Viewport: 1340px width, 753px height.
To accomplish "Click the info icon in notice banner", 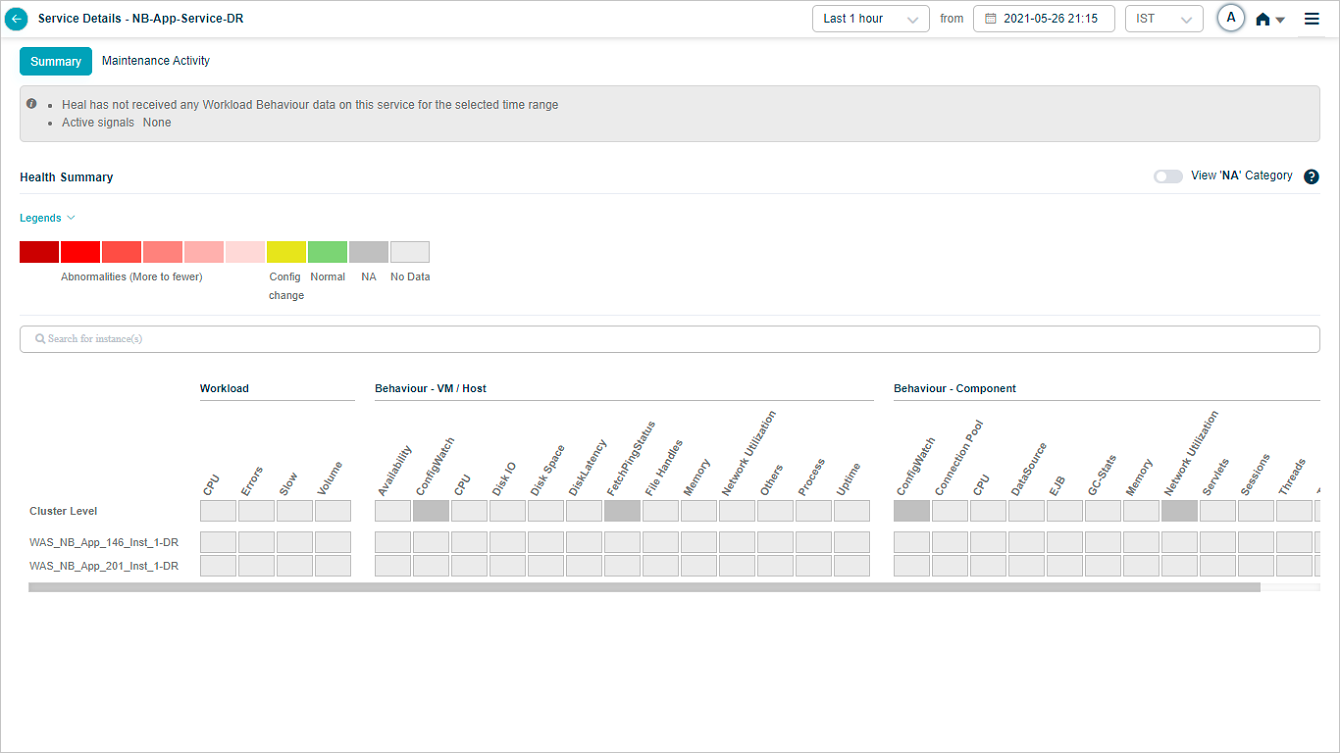I will [32, 104].
